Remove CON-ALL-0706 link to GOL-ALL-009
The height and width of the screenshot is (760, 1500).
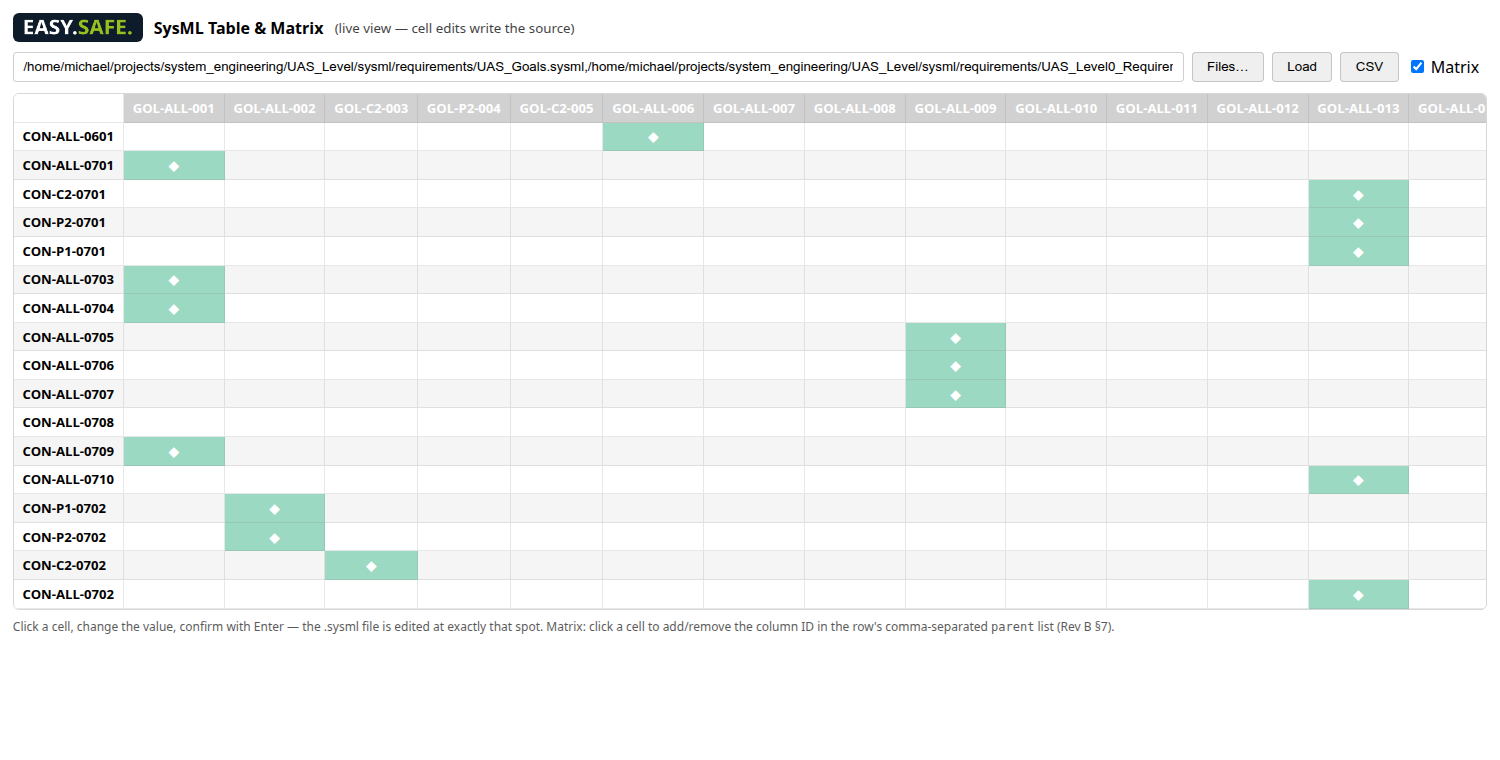click(x=955, y=366)
